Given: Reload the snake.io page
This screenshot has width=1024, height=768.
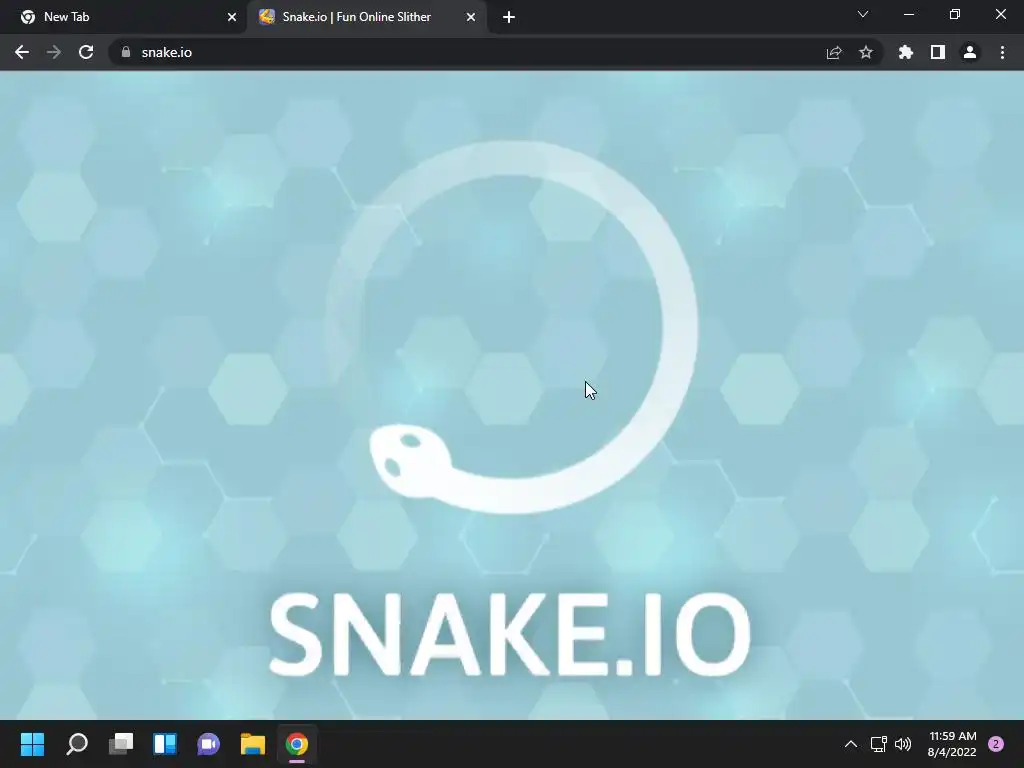Looking at the screenshot, I should 86,52.
